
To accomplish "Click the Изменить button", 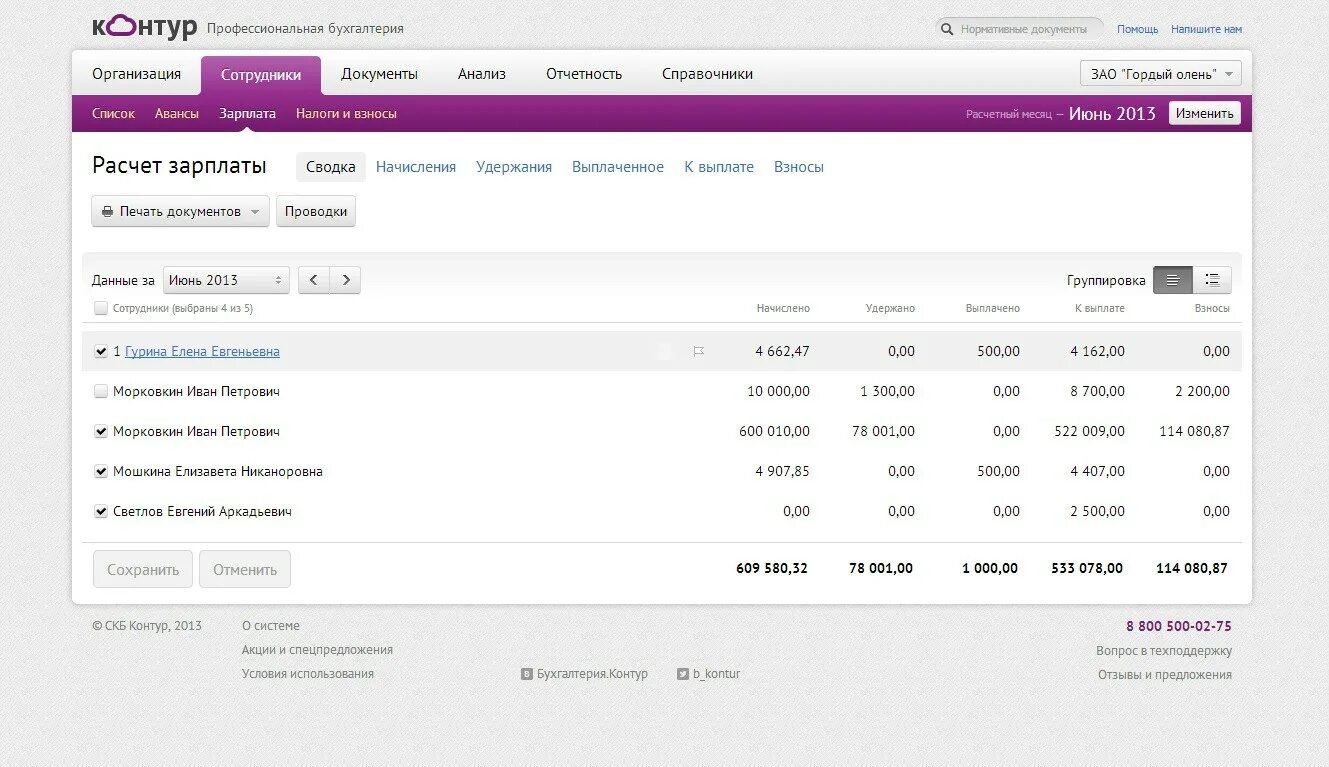I will pyautogui.click(x=1205, y=113).
